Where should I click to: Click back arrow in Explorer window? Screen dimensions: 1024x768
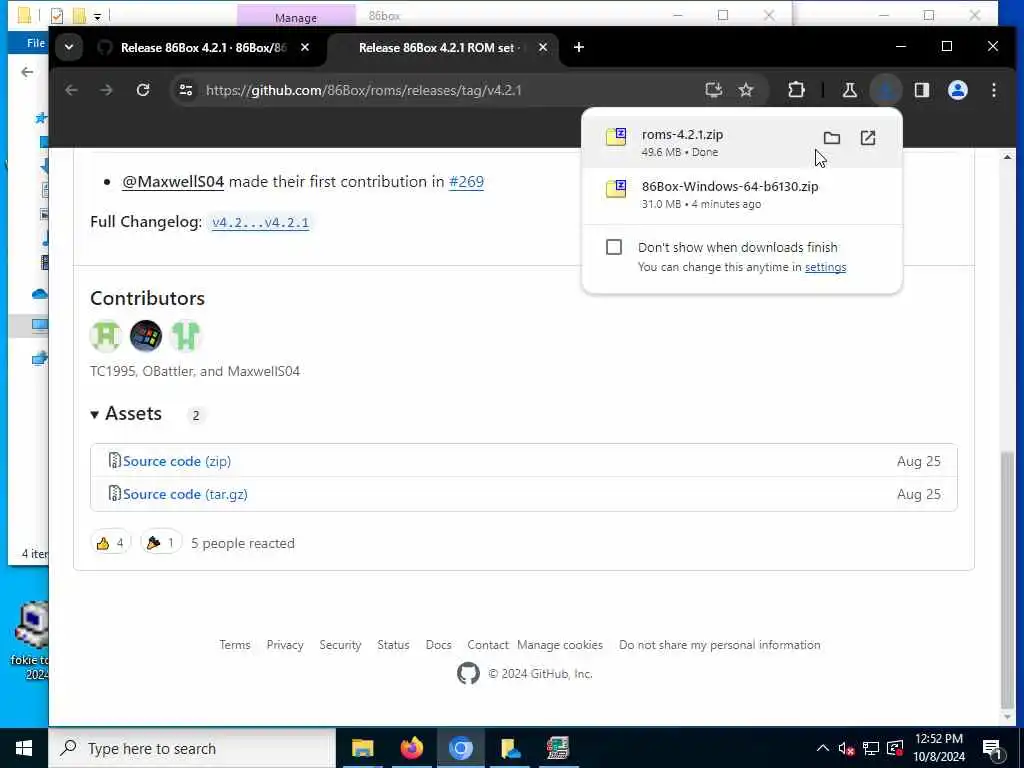tap(27, 72)
